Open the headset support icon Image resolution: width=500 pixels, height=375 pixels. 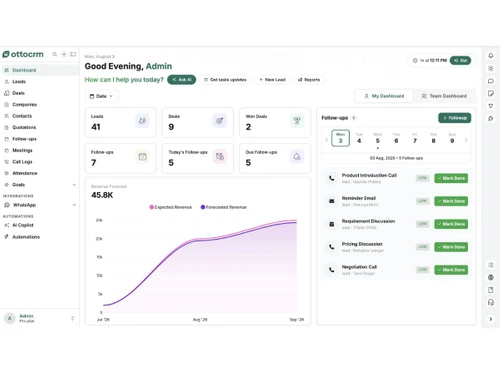tap(491, 302)
